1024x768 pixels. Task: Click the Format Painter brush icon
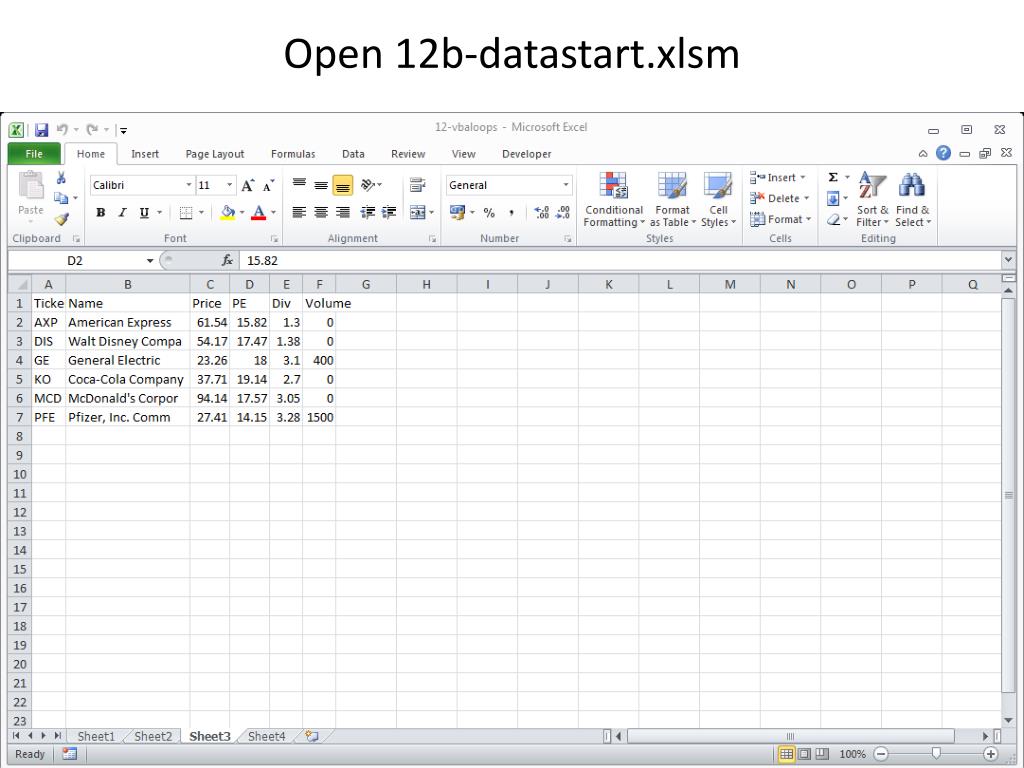[61, 219]
